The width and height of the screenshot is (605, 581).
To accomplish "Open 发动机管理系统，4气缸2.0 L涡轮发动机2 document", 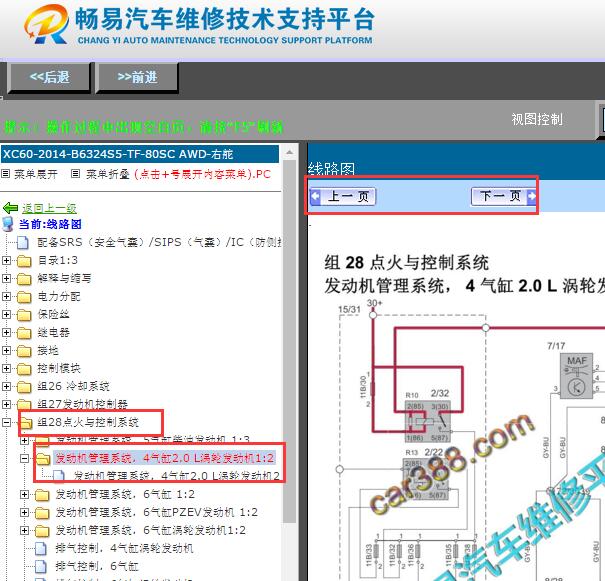I will [177, 476].
